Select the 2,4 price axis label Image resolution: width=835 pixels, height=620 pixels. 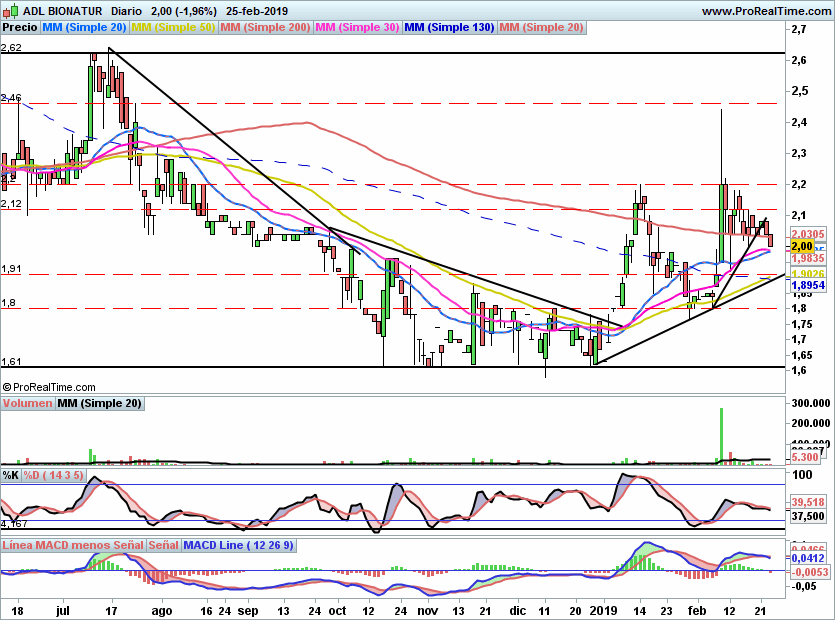pos(799,123)
